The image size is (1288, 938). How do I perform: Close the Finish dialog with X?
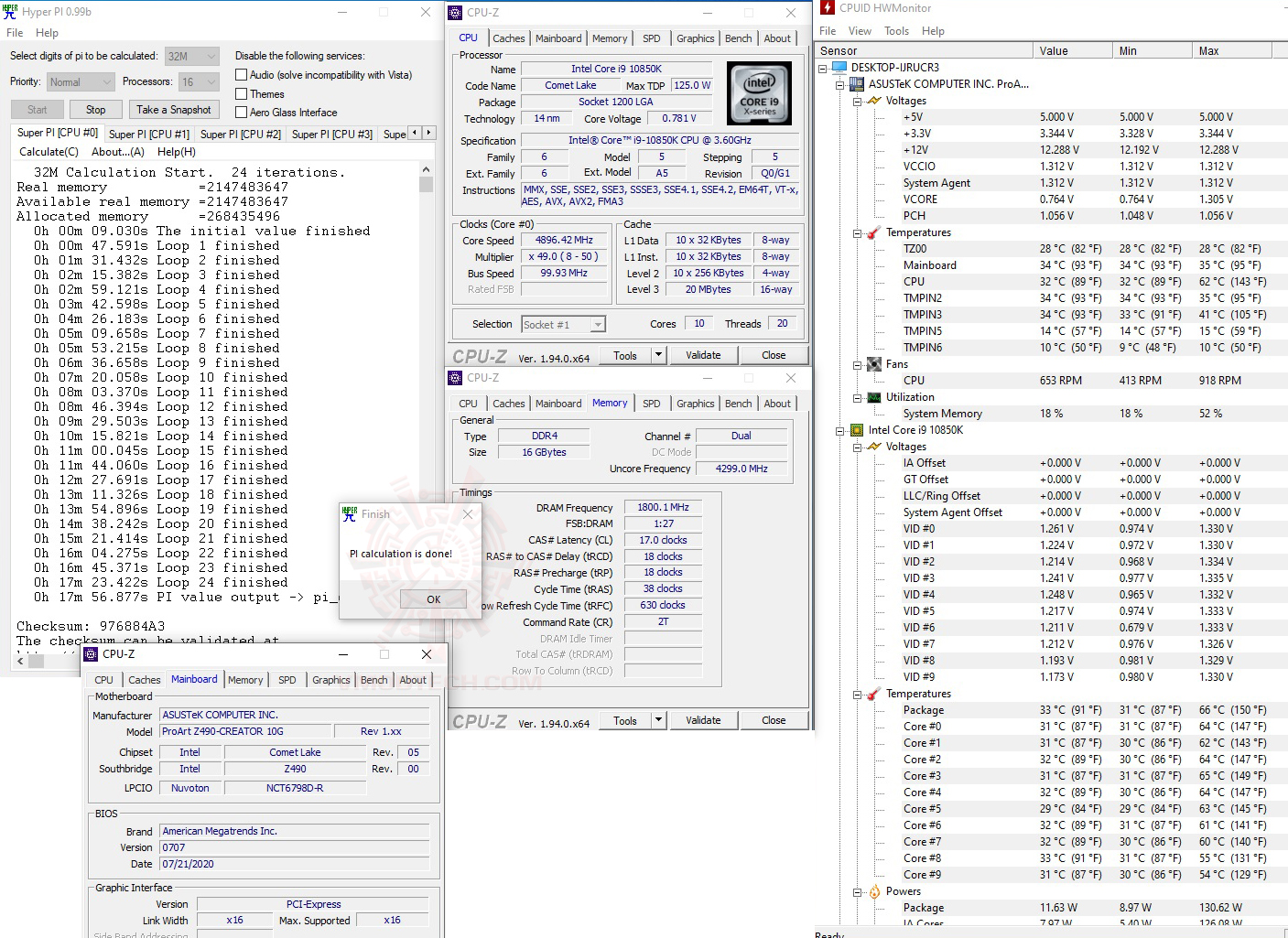[x=468, y=514]
